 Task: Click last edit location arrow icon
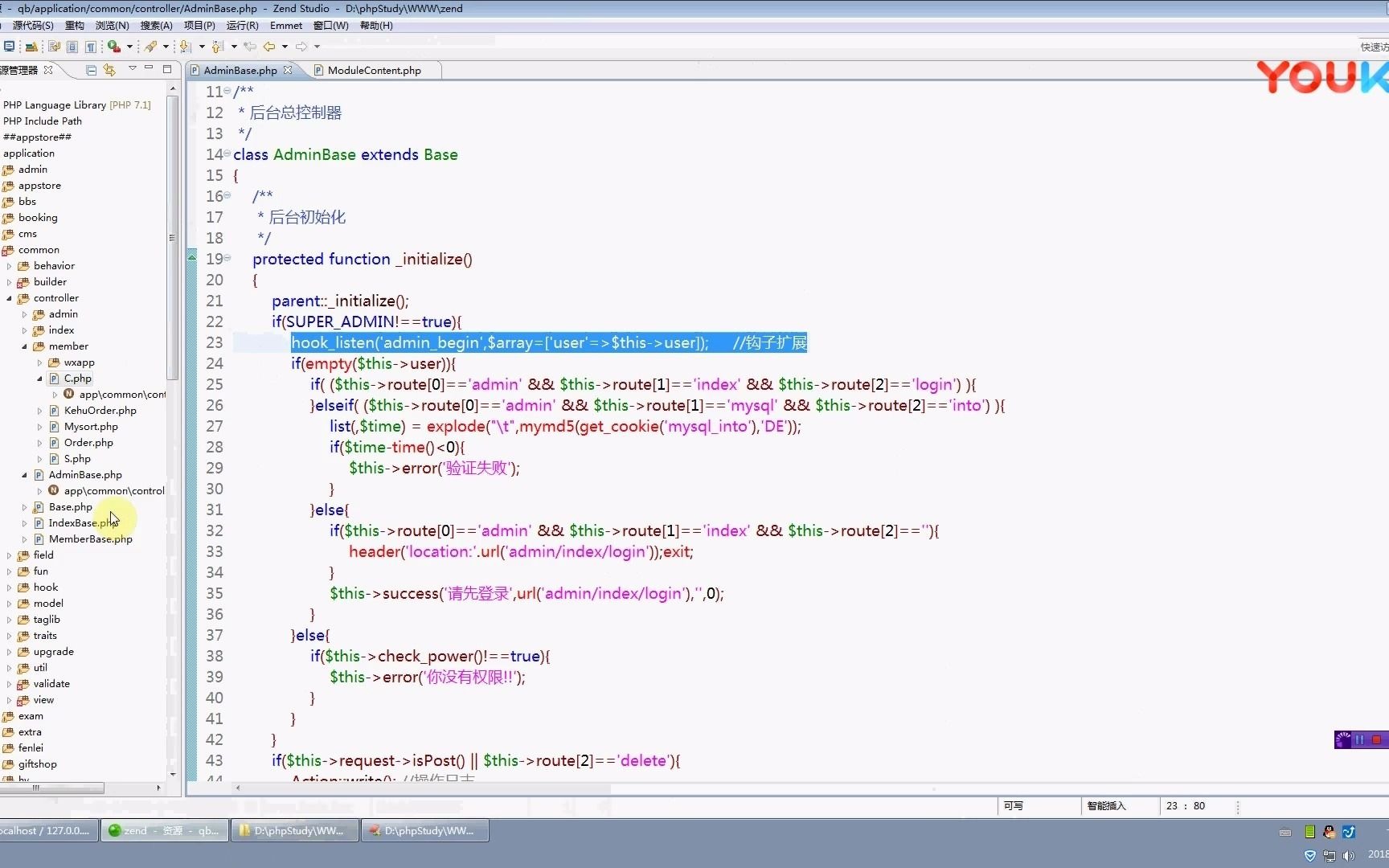coord(251,47)
